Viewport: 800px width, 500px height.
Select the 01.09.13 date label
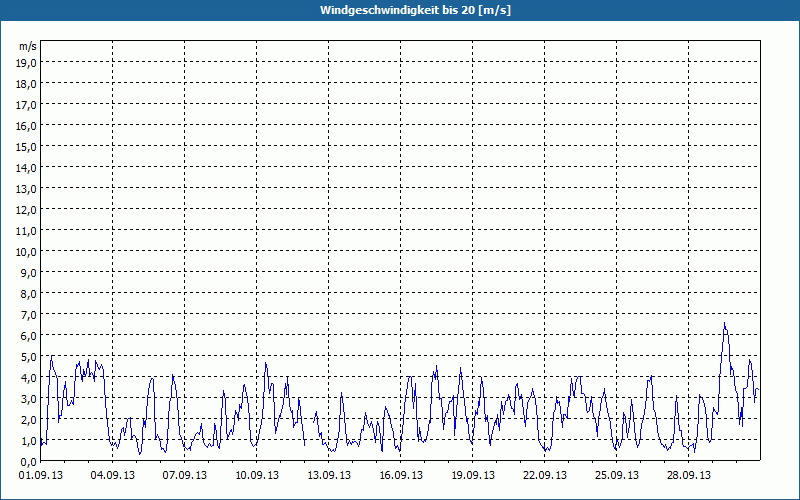click(41, 476)
